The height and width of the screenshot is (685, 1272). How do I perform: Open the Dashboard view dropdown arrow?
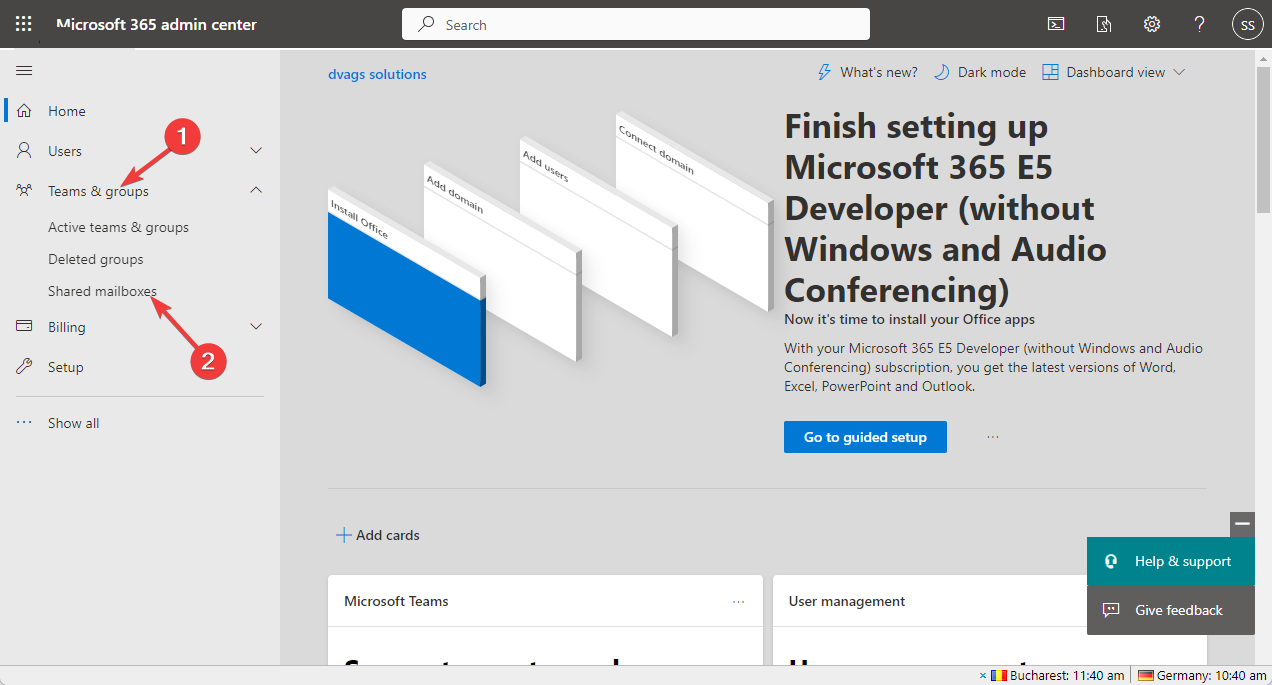point(1179,72)
